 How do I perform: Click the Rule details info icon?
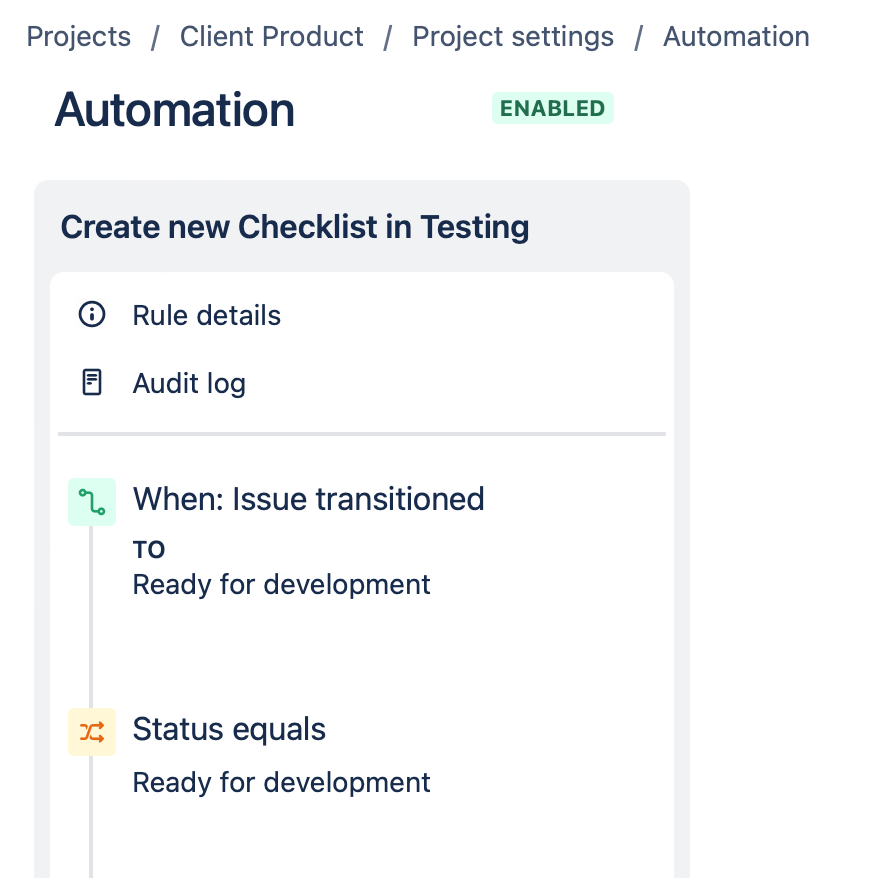pyautogui.click(x=92, y=314)
